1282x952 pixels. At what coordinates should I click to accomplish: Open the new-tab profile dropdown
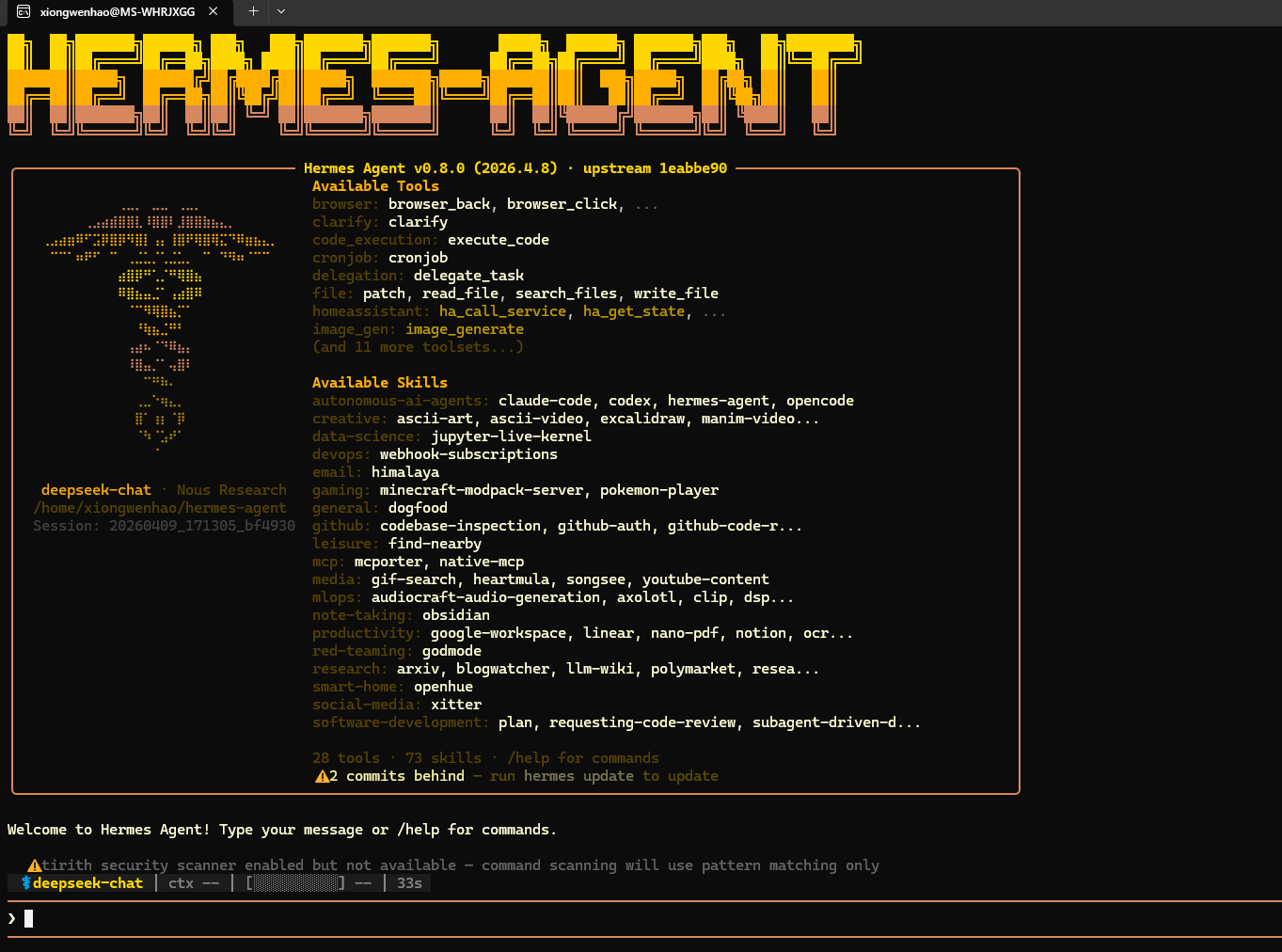[281, 11]
